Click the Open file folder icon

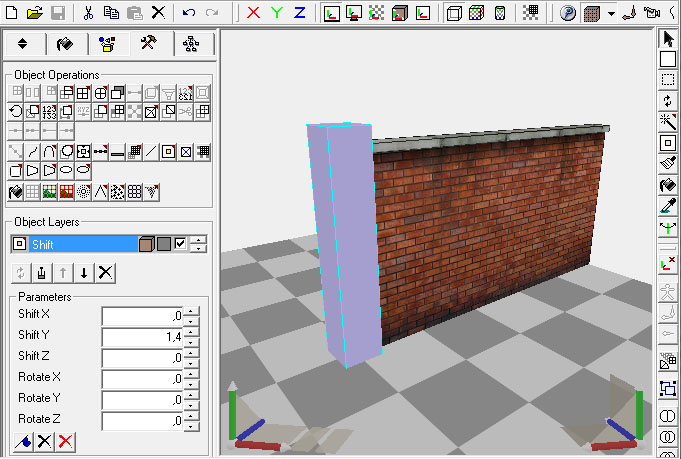click(x=35, y=13)
